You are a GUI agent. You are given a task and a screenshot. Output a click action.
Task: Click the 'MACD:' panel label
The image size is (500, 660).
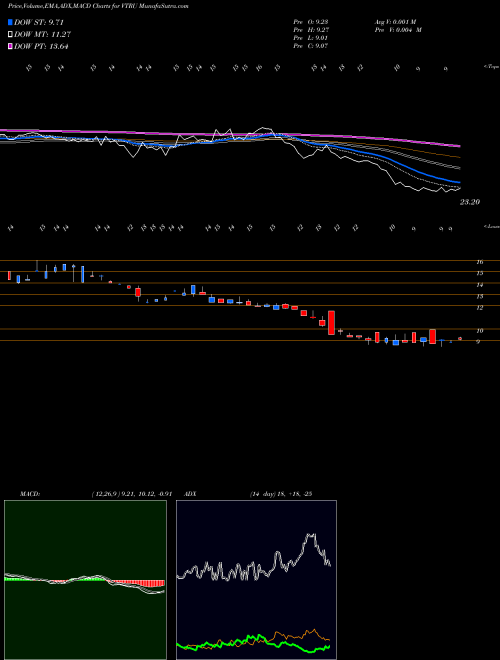pos(30,494)
